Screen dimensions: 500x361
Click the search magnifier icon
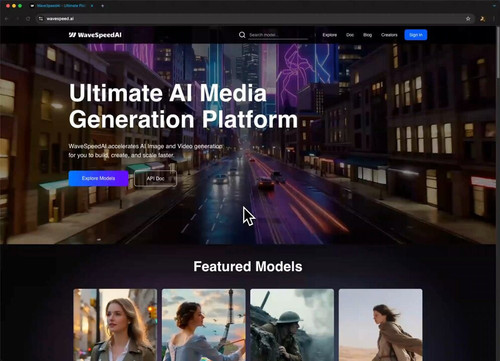pos(242,35)
